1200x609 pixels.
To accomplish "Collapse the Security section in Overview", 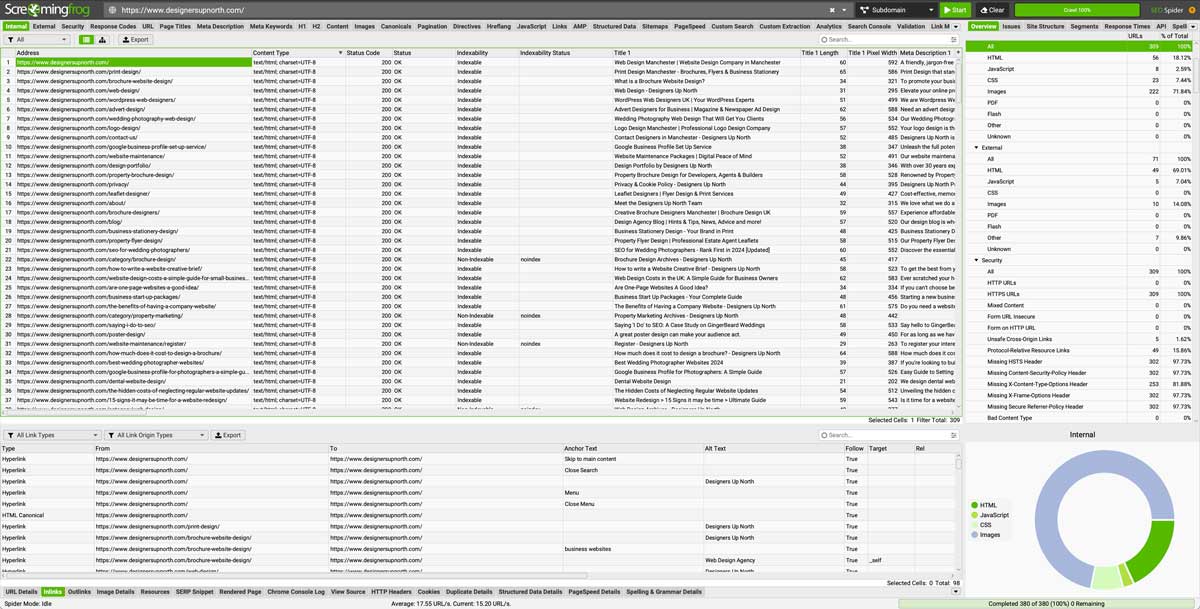I will click(978, 260).
